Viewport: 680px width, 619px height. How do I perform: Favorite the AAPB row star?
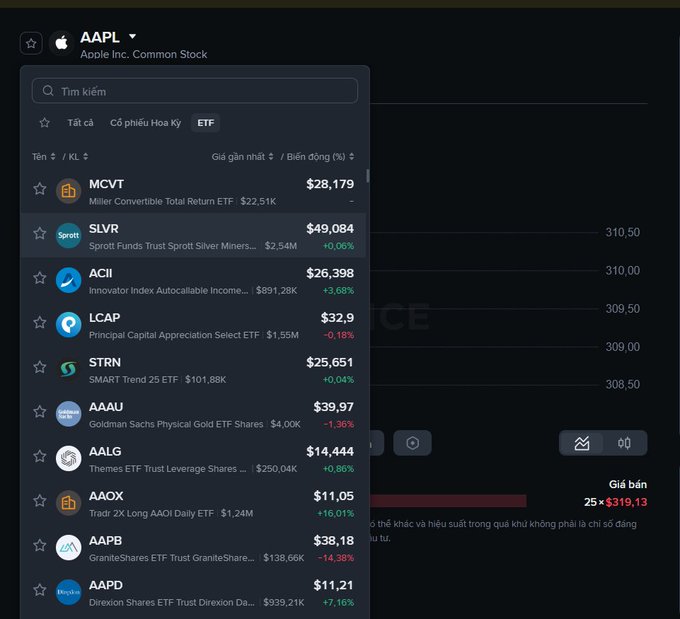point(40,546)
